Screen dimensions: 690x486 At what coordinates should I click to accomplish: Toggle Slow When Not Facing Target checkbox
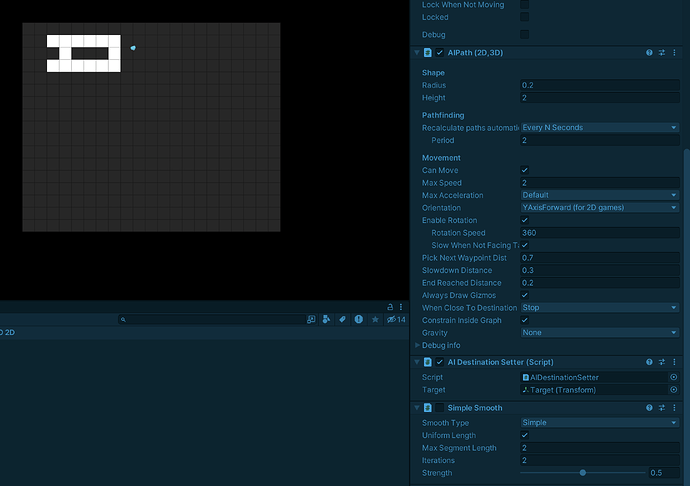point(525,245)
